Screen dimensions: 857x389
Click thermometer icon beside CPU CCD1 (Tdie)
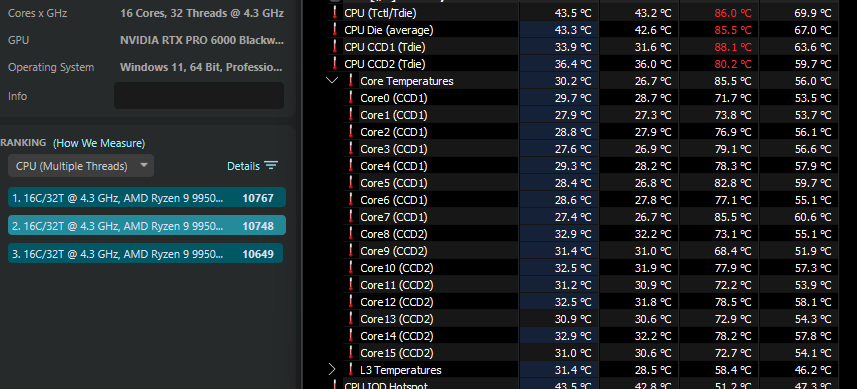[335, 47]
